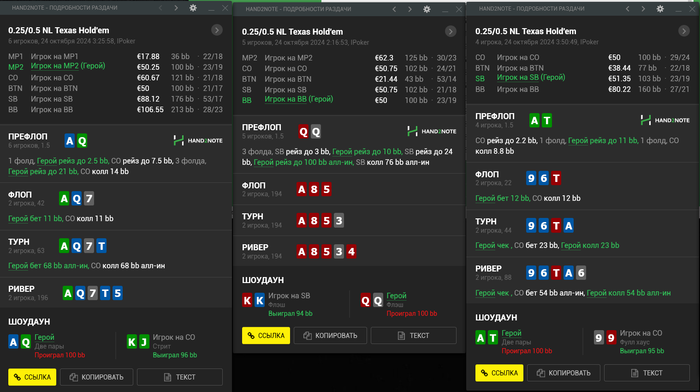Click preflop A T hole cards in right window

541,121
